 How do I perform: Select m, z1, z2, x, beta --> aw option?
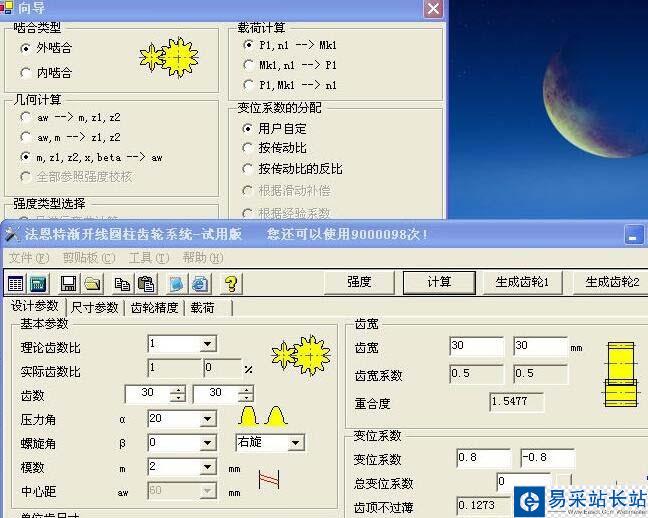(x=25, y=157)
